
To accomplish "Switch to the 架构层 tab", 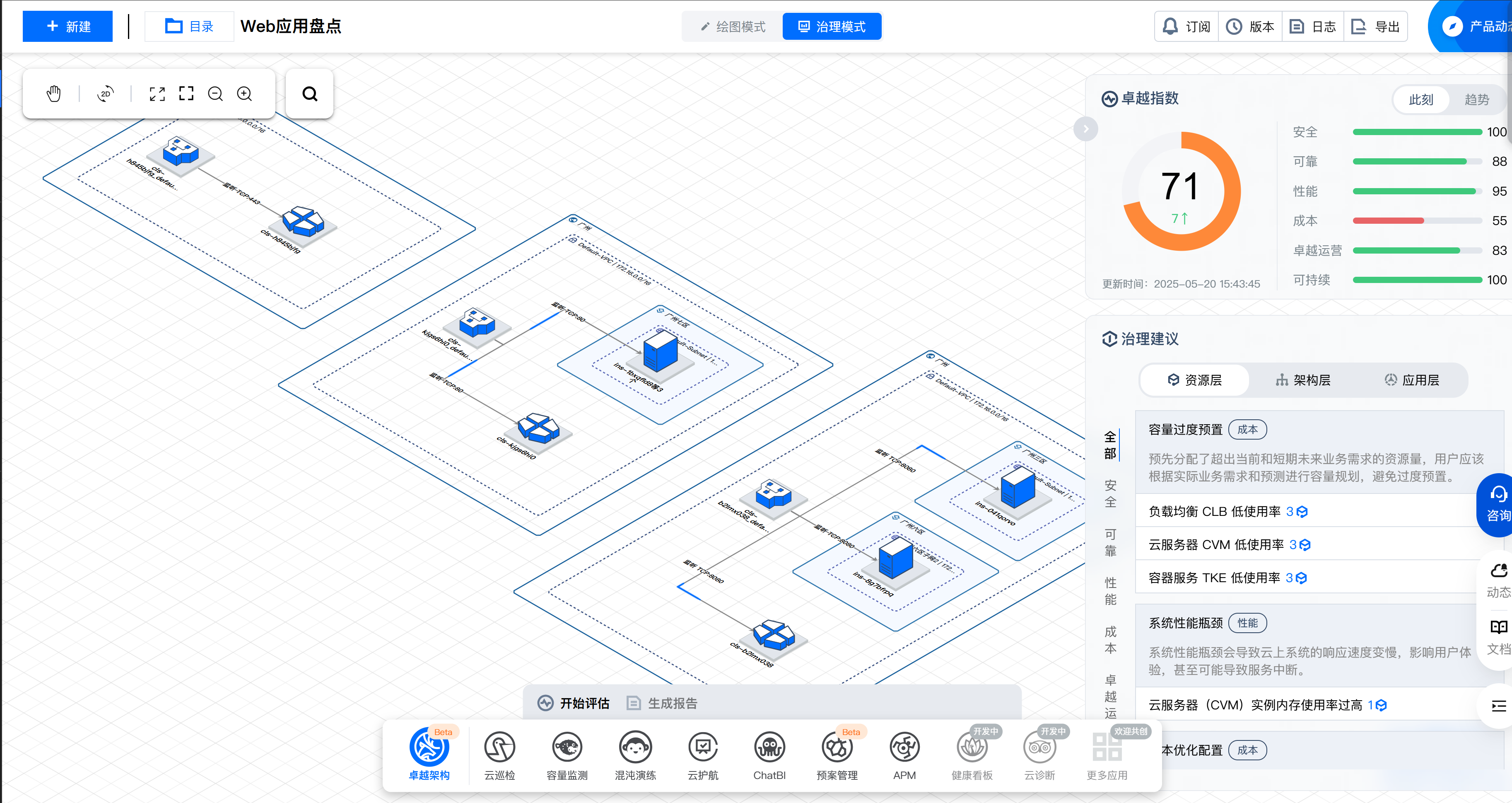I will tap(1303, 380).
